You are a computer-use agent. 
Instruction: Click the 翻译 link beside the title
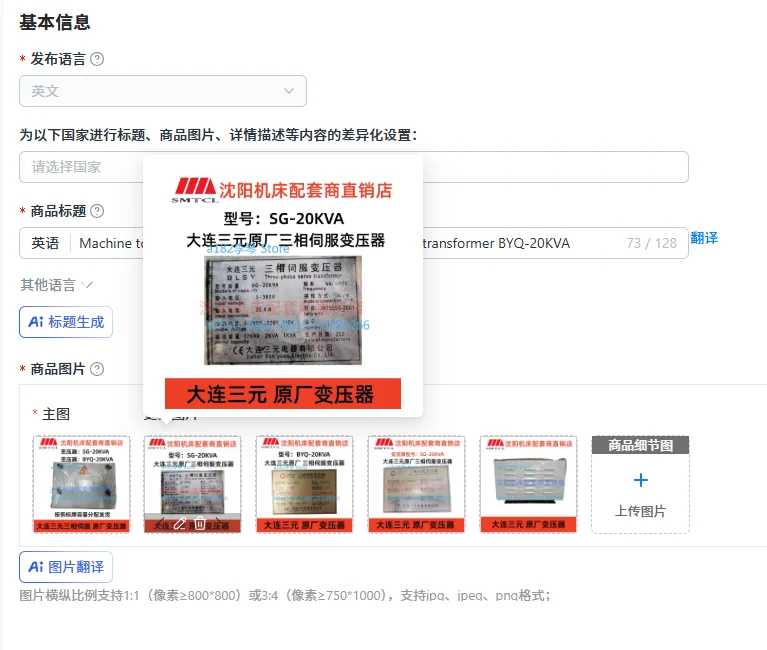click(704, 238)
